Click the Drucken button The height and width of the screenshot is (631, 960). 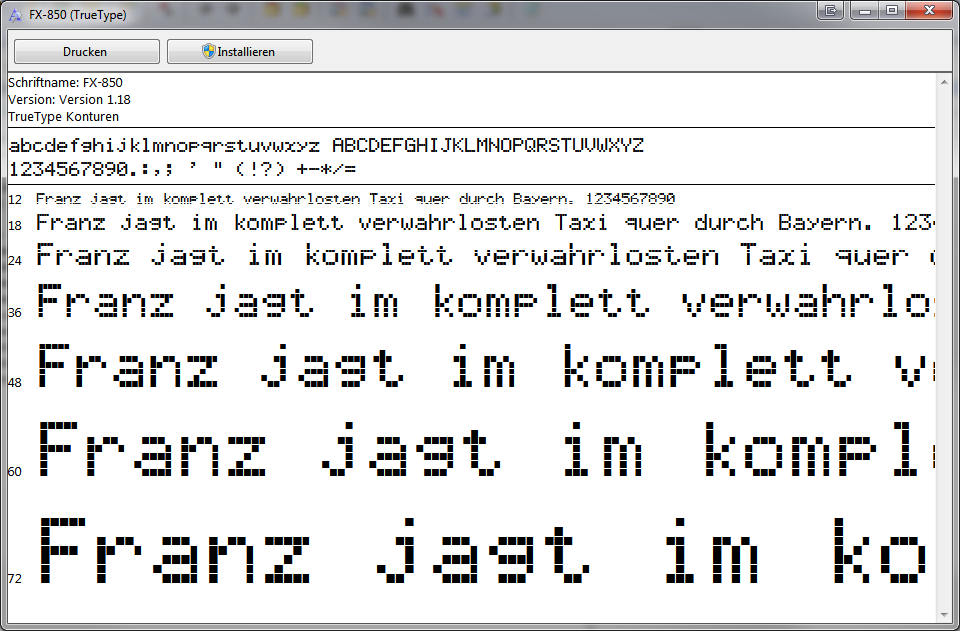86,51
